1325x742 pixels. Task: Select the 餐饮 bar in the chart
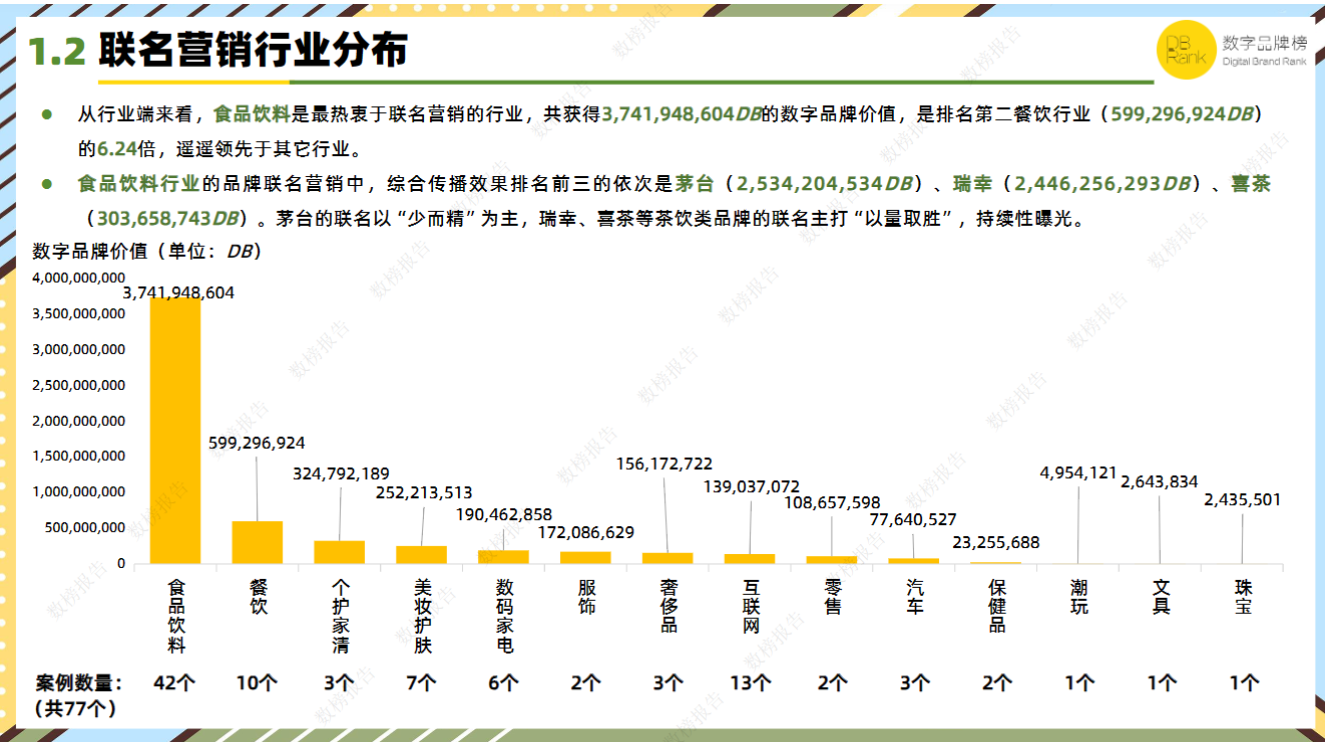click(x=258, y=542)
